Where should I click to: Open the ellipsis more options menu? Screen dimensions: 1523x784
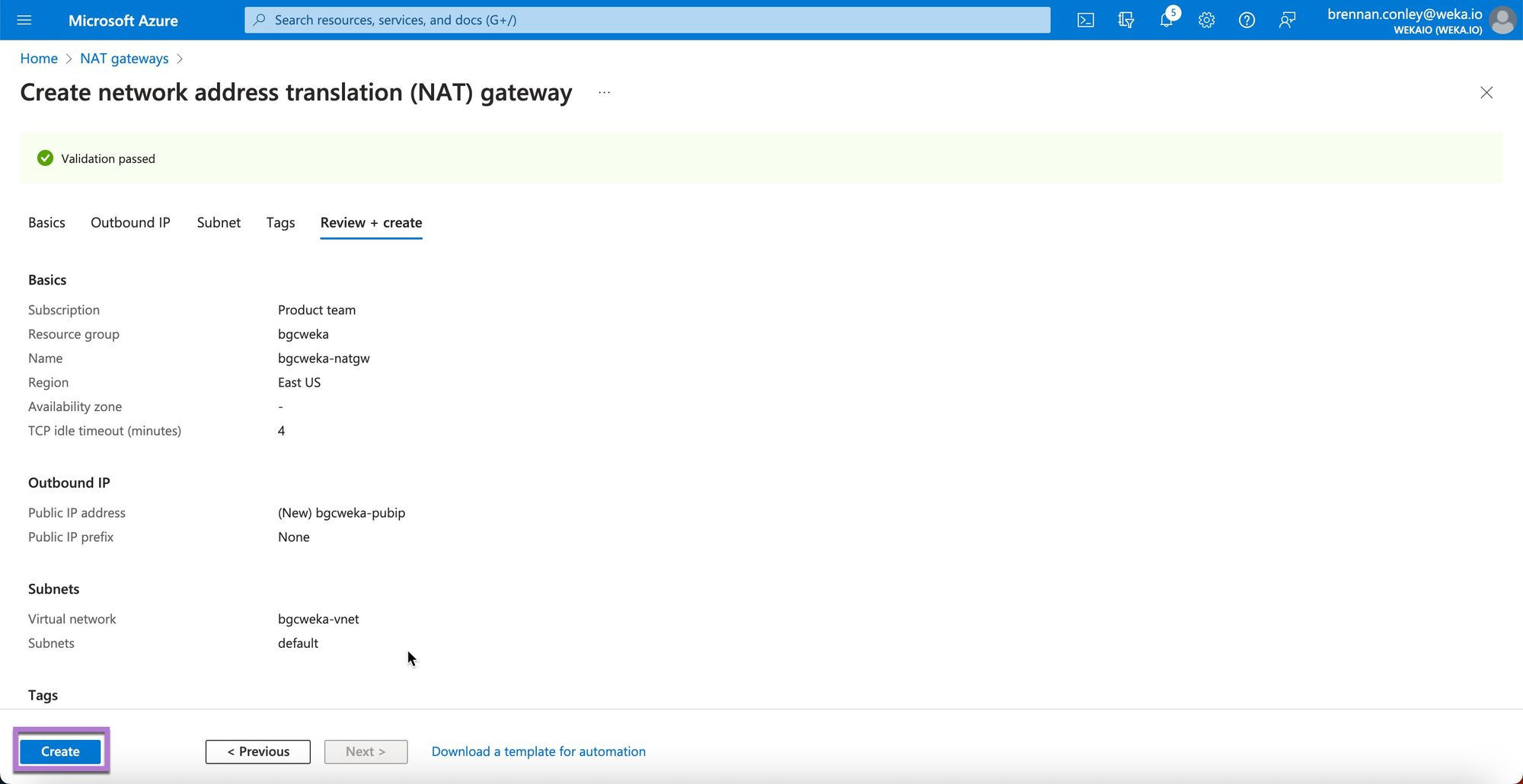pyautogui.click(x=604, y=92)
